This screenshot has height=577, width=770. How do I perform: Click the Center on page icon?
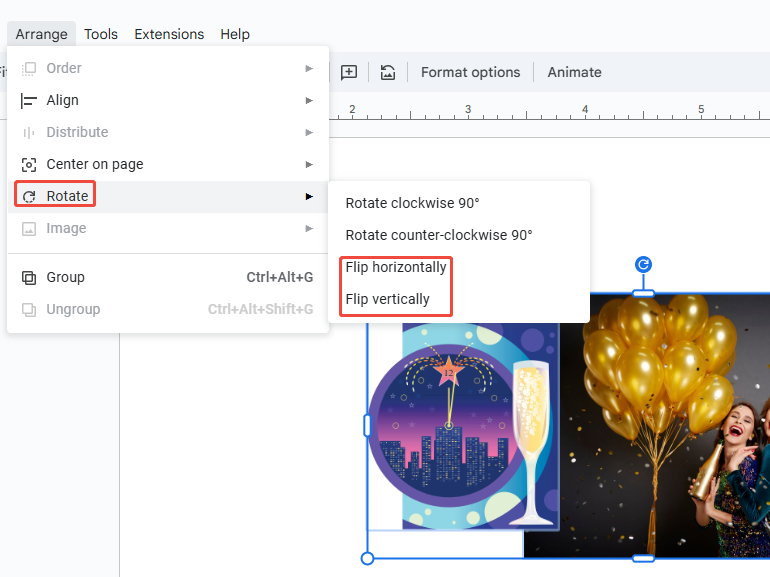[29, 164]
